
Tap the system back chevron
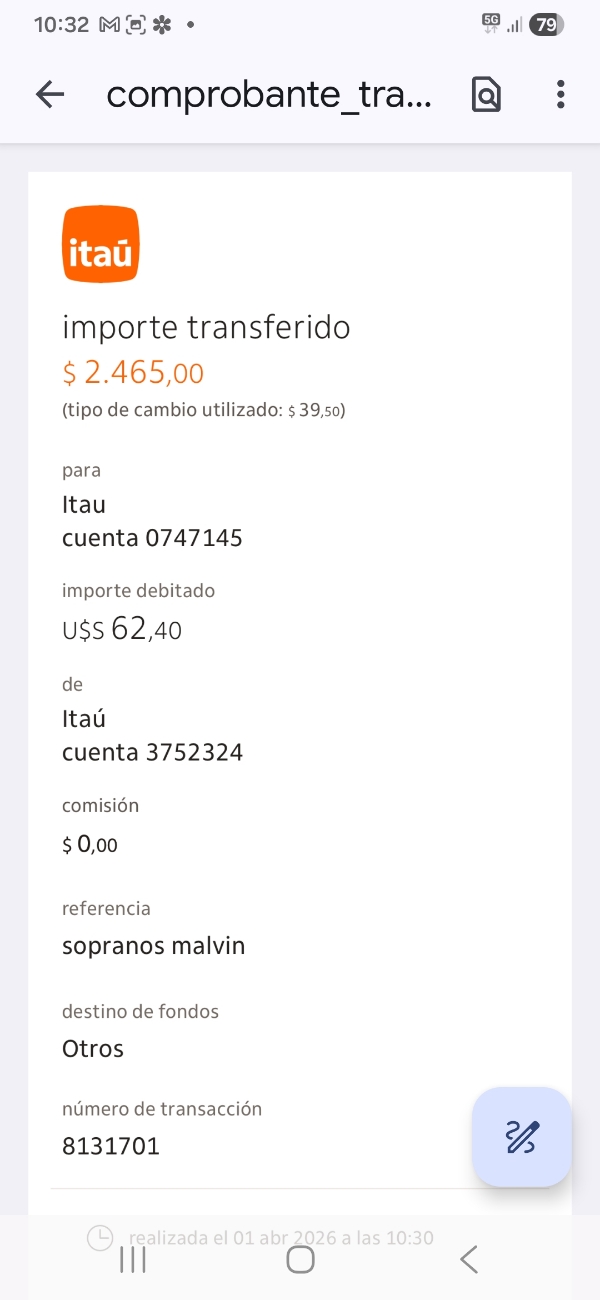pos(468,1259)
